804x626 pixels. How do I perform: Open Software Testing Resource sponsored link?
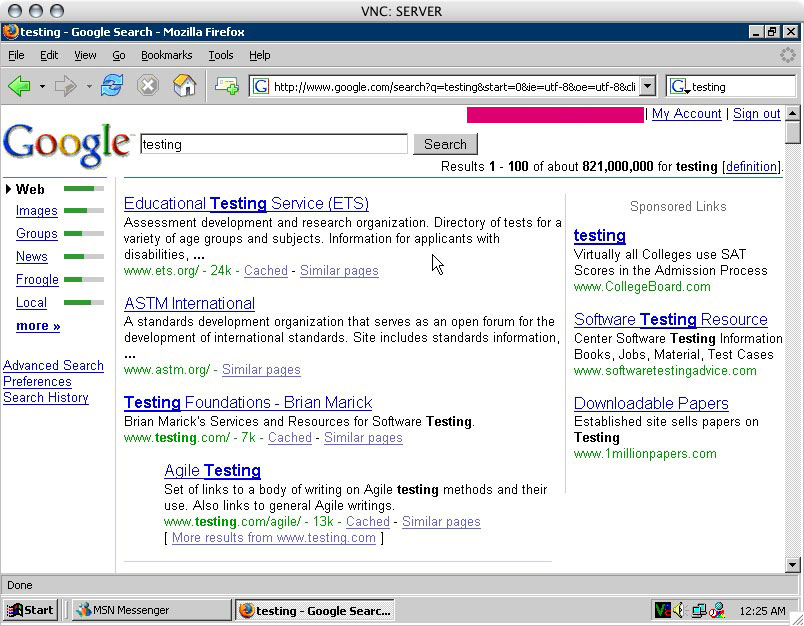click(x=671, y=319)
